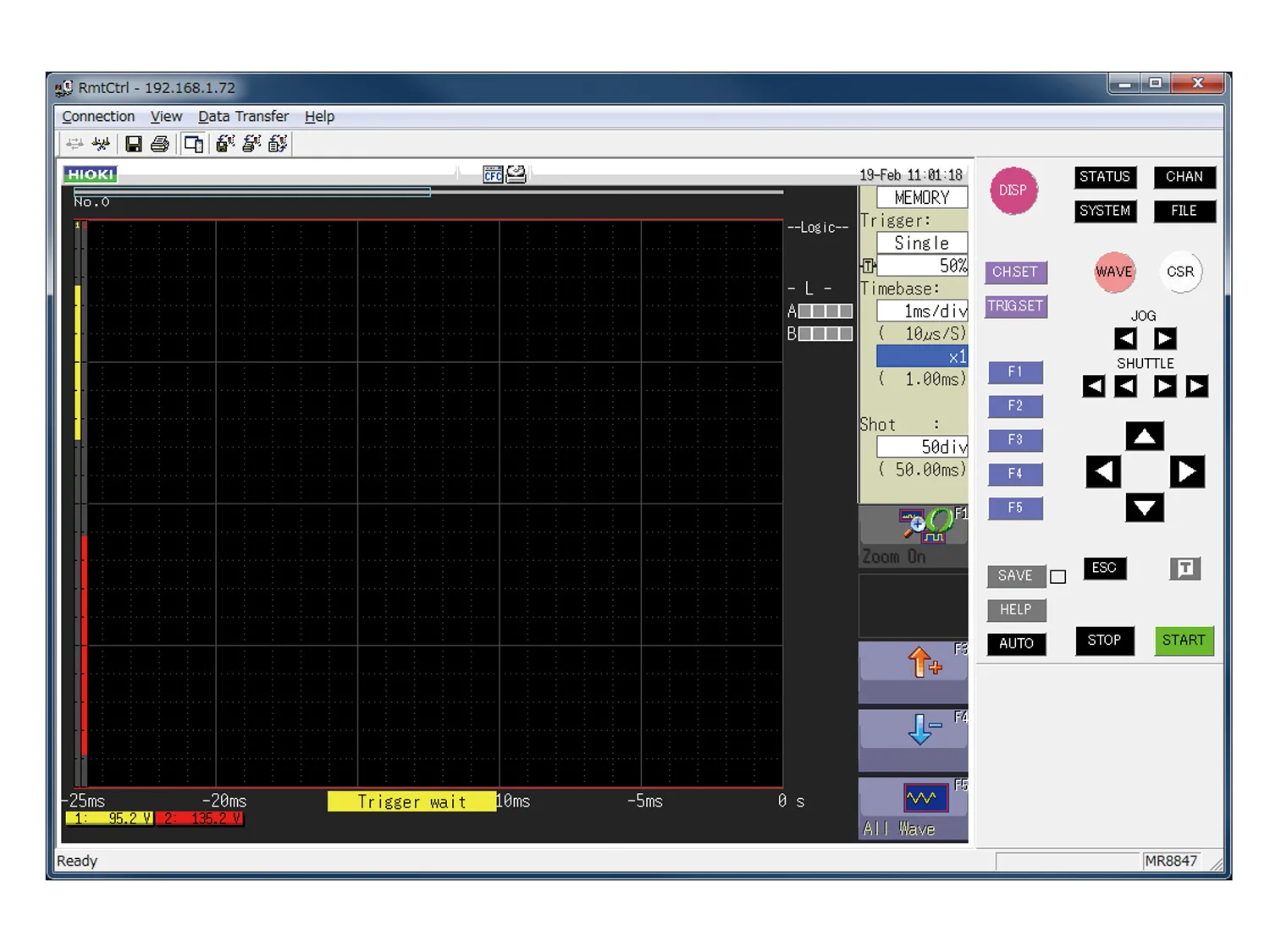
Task: Open the Trigger mode Single field
Action: [922, 243]
